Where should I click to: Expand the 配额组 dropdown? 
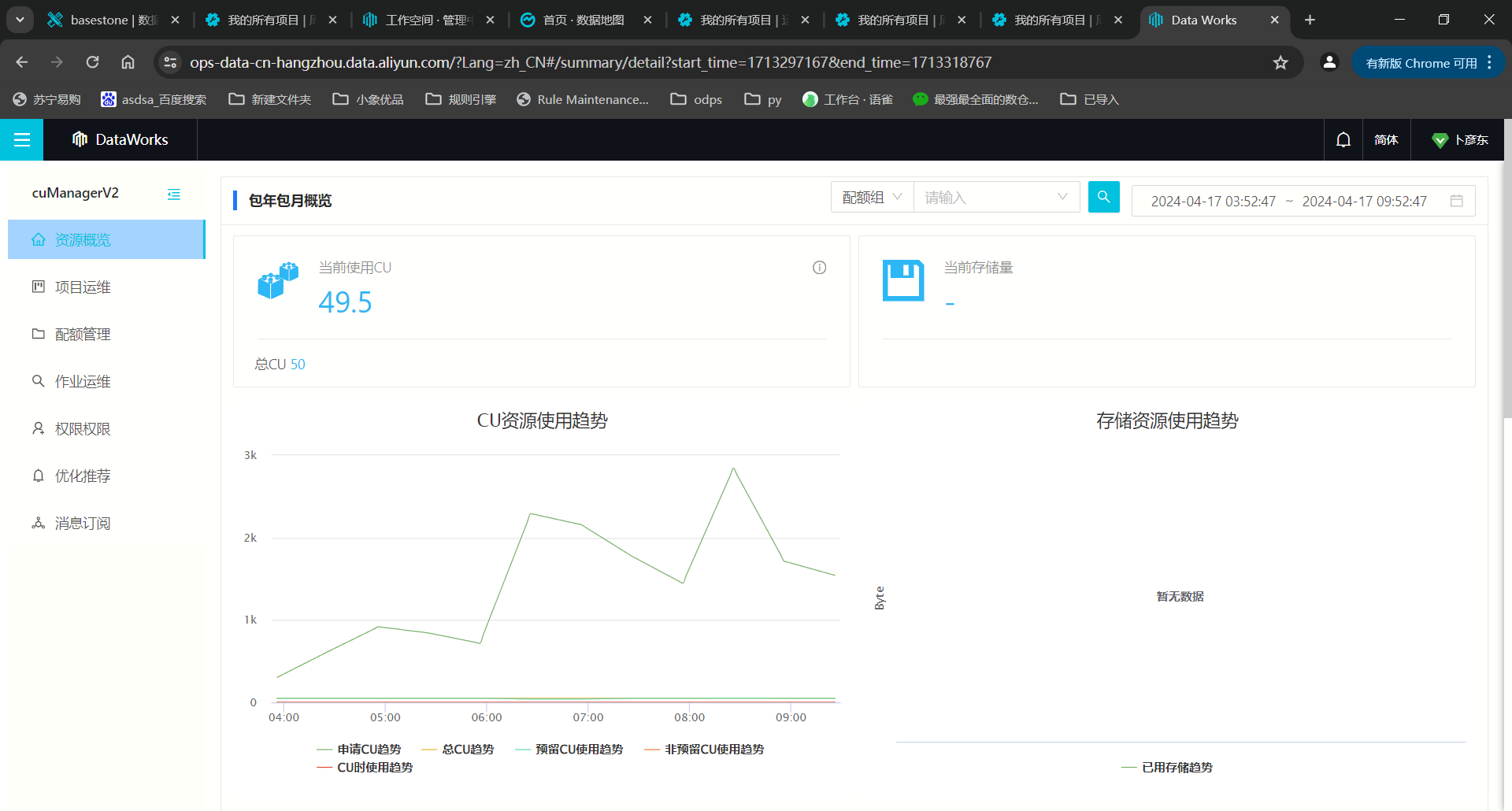(x=873, y=197)
